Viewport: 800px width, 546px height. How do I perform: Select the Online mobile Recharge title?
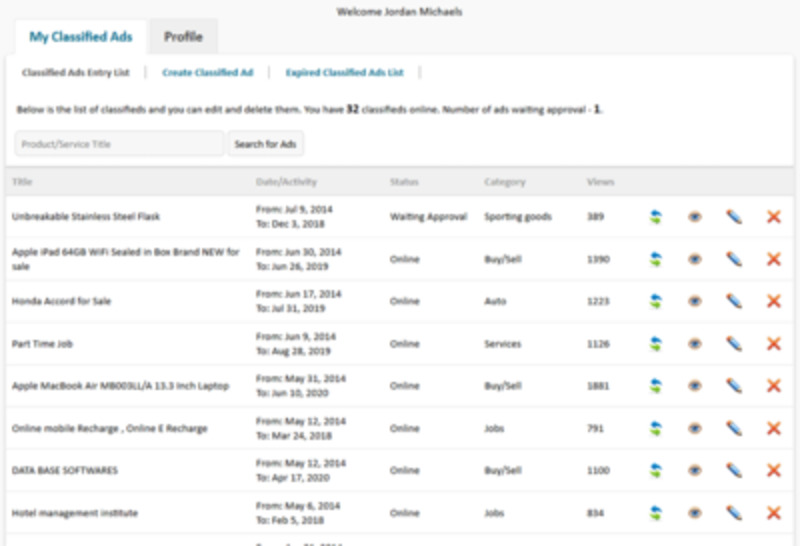[110, 428]
